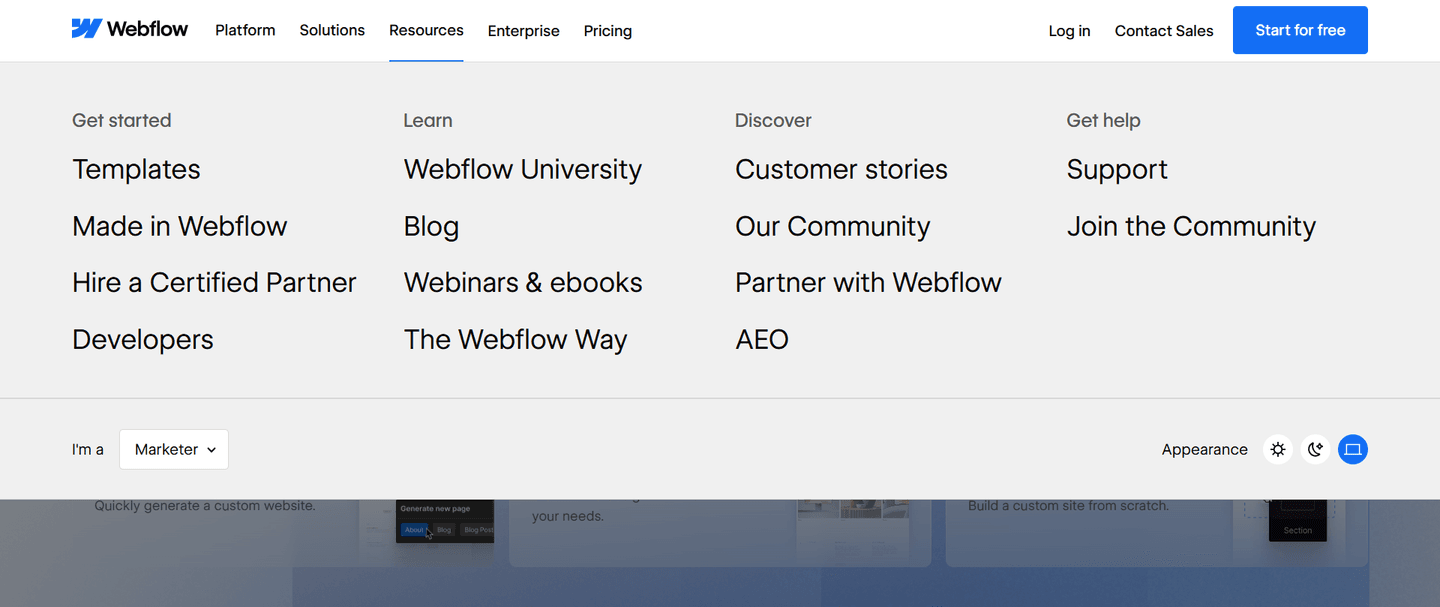The width and height of the screenshot is (1440, 607).
Task: Open the Solutions menu
Action: [x=332, y=31]
